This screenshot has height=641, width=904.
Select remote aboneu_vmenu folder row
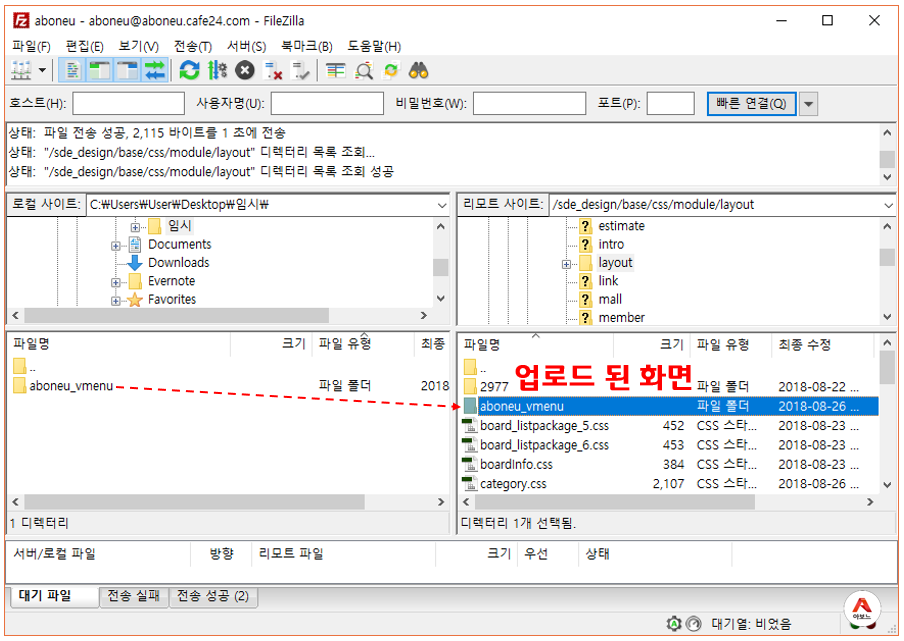669,406
